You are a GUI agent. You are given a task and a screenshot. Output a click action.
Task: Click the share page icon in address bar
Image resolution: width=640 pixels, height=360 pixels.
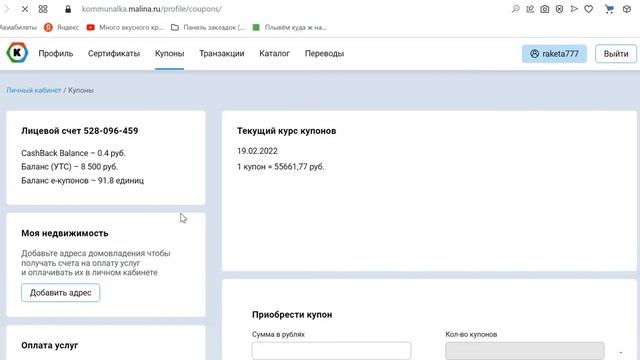530,9
